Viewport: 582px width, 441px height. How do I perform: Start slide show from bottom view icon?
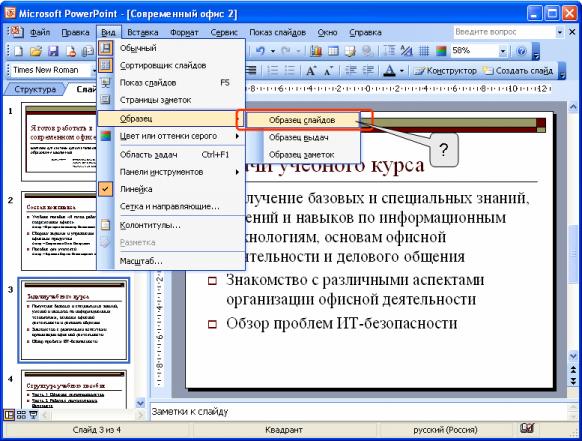coord(33,415)
